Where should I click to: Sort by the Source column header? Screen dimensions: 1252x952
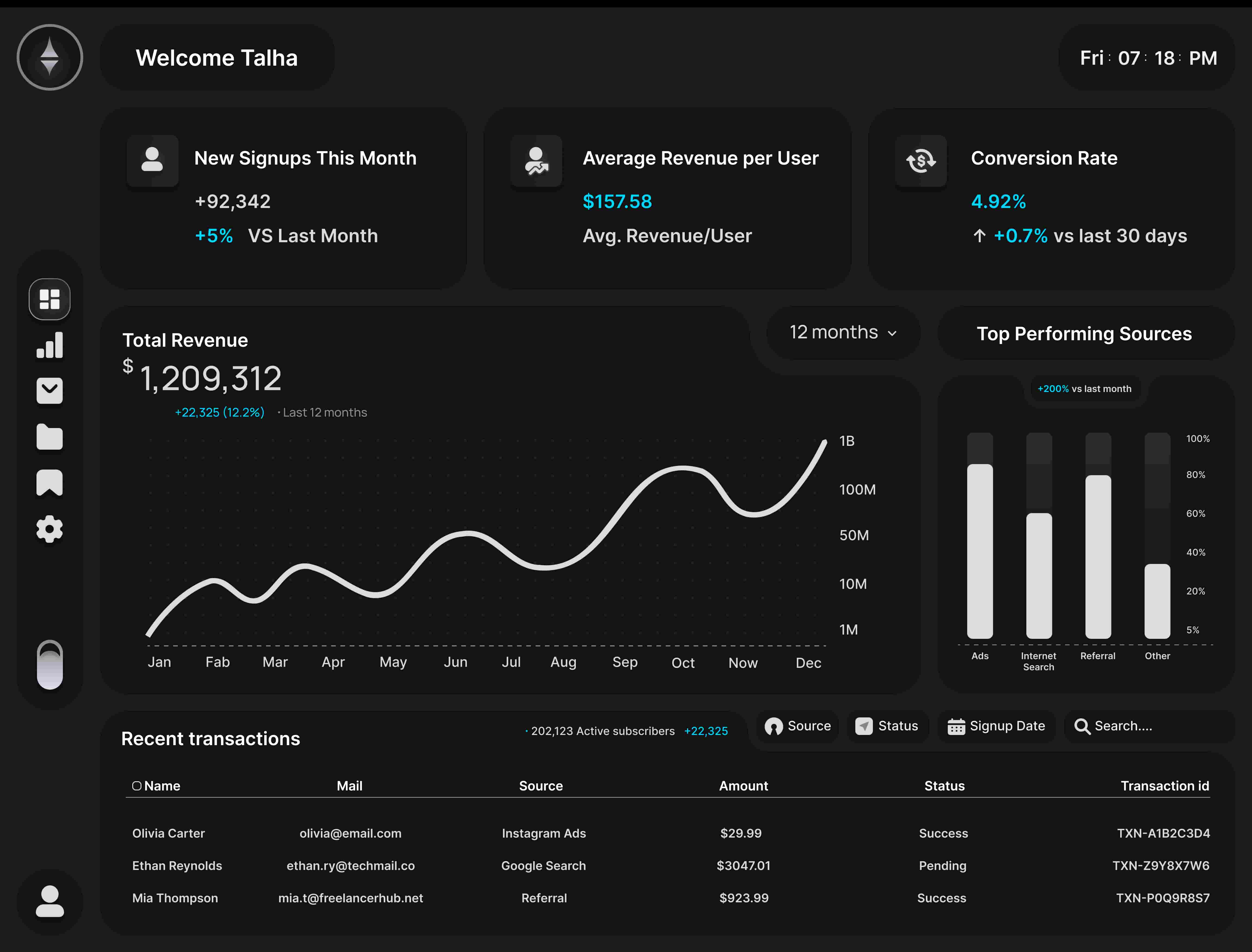[541, 786]
